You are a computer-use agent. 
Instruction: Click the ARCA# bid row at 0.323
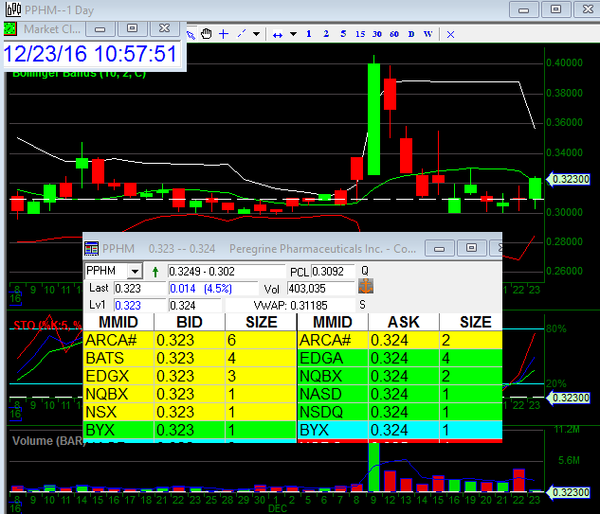(190, 340)
